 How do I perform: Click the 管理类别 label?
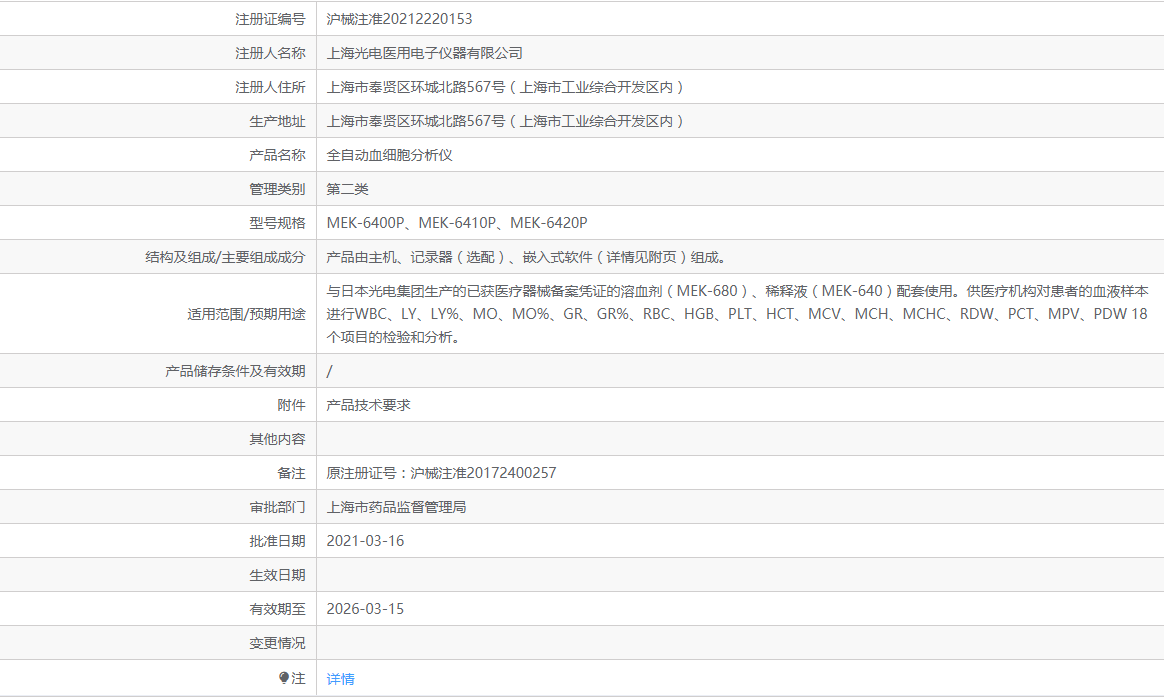(278, 189)
